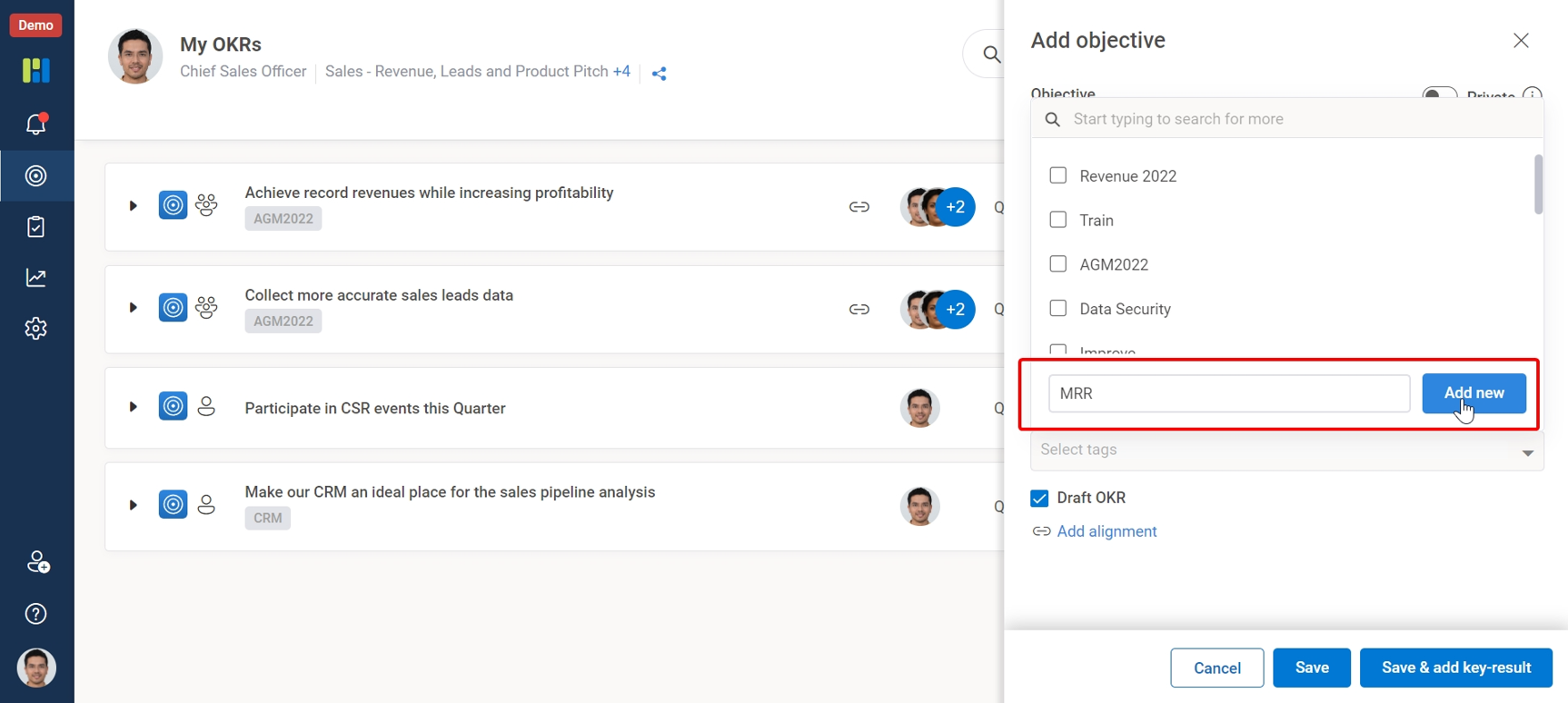This screenshot has height=703, width=1568.
Task: Expand 'Achieve record revenues' objective row
Action: click(x=133, y=206)
